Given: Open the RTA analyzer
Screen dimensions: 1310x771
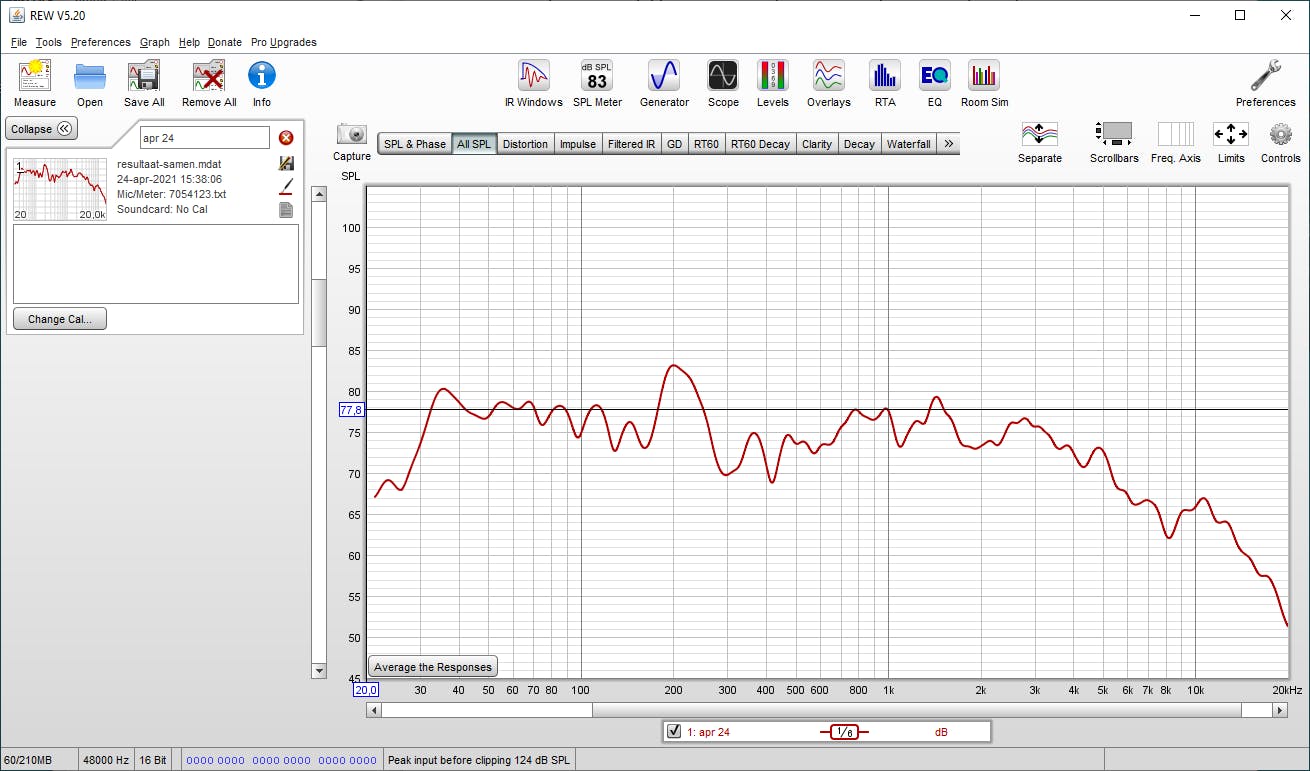Looking at the screenshot, I should coord(884,77).
